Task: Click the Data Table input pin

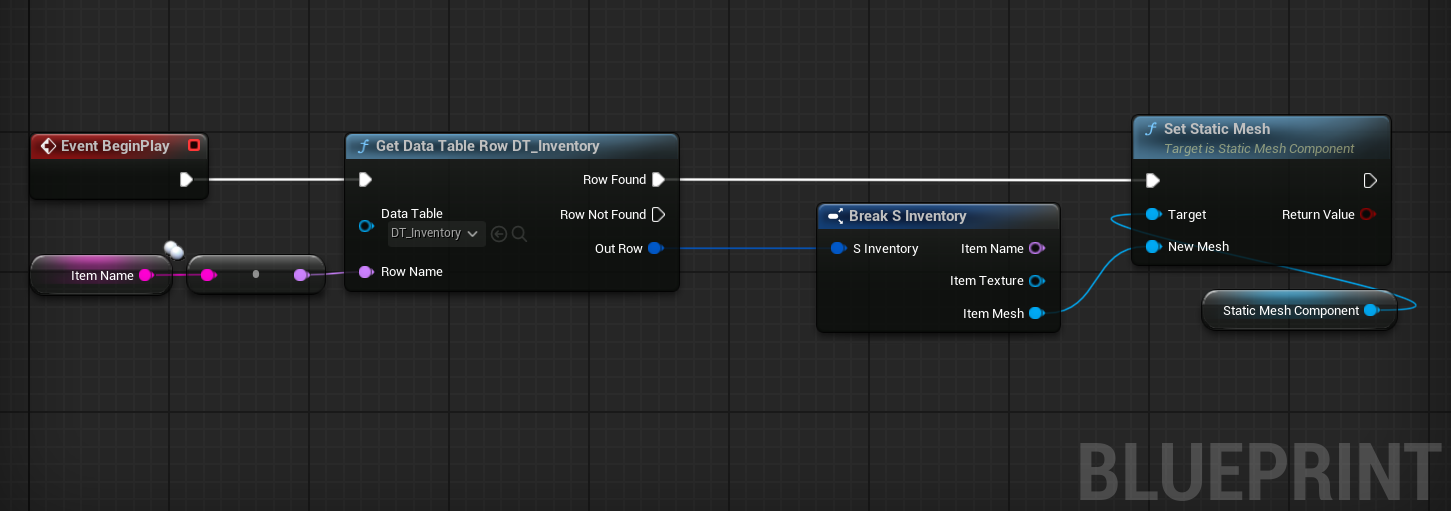Action: click(365, 226)
